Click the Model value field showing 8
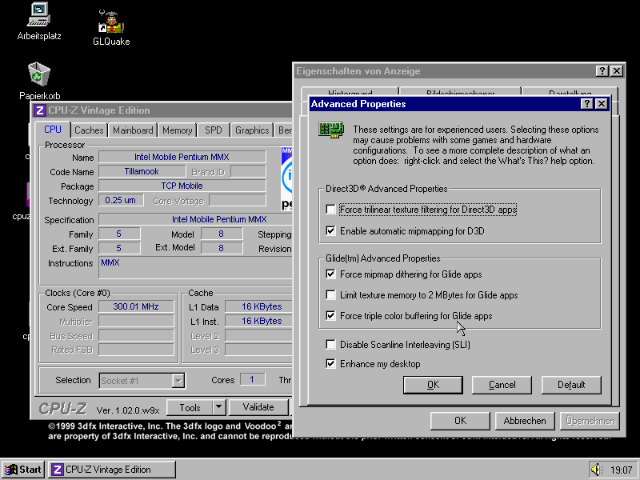Image resolution: width=640 pixels, height=480 pixels. 222,234
